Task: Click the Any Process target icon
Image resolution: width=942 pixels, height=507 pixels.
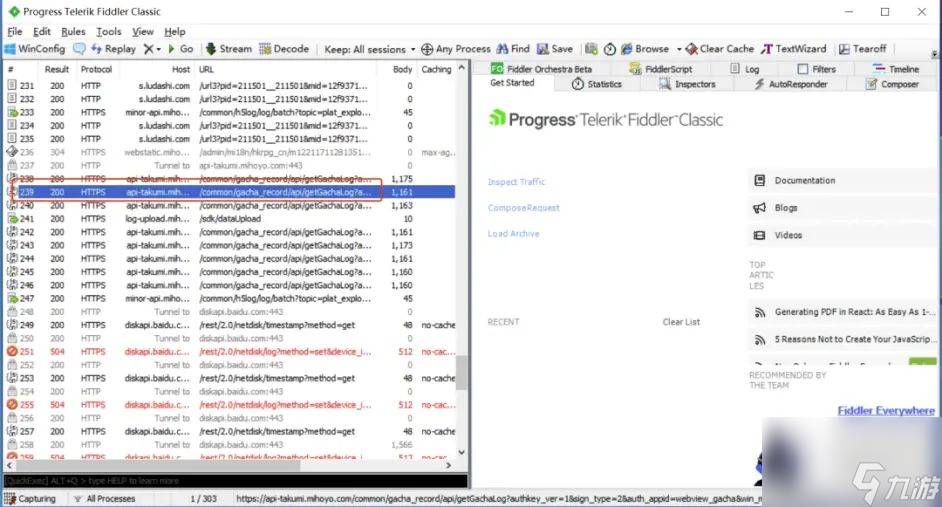Action: pos(428,49)
